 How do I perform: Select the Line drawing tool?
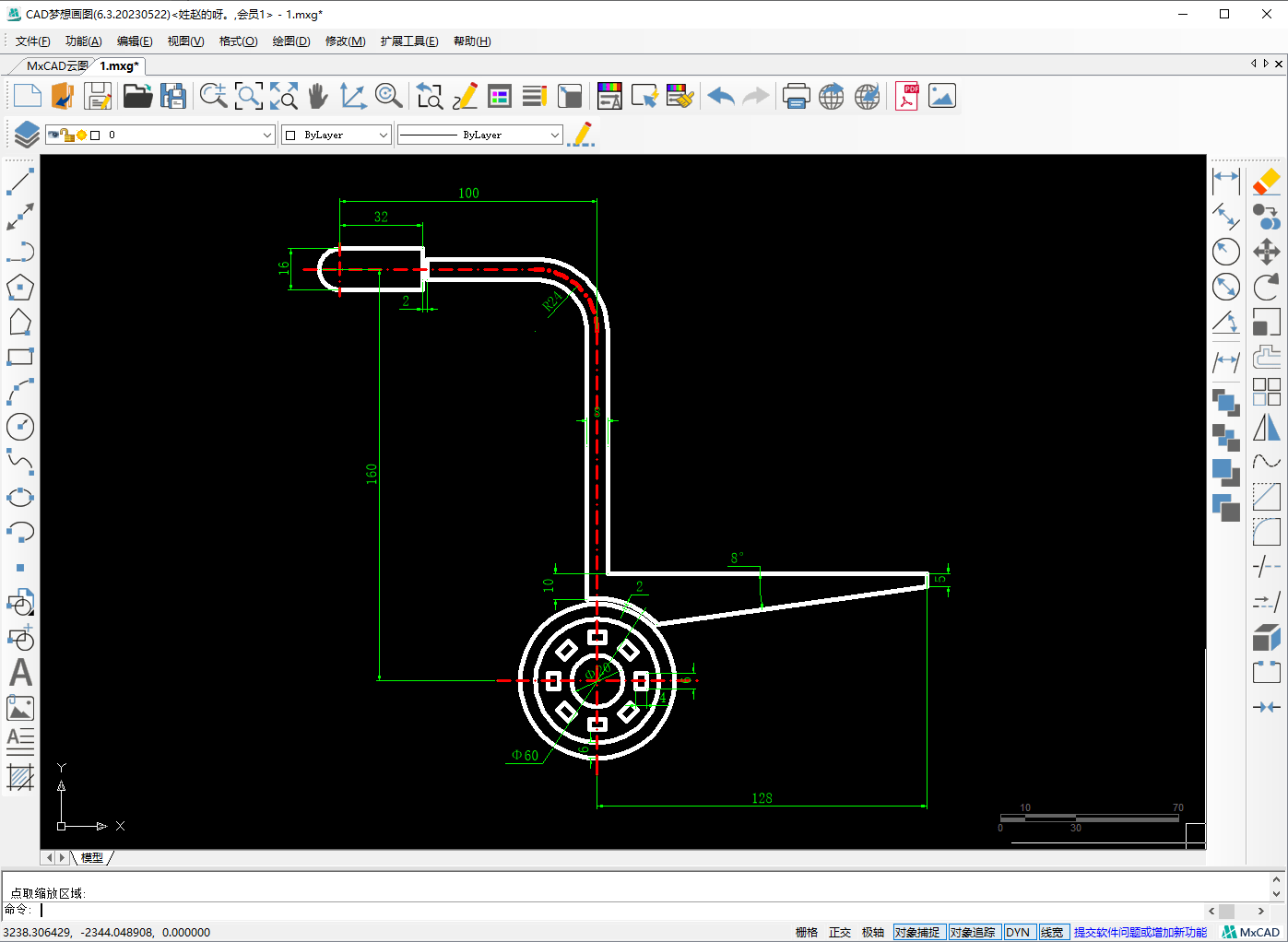20,182
